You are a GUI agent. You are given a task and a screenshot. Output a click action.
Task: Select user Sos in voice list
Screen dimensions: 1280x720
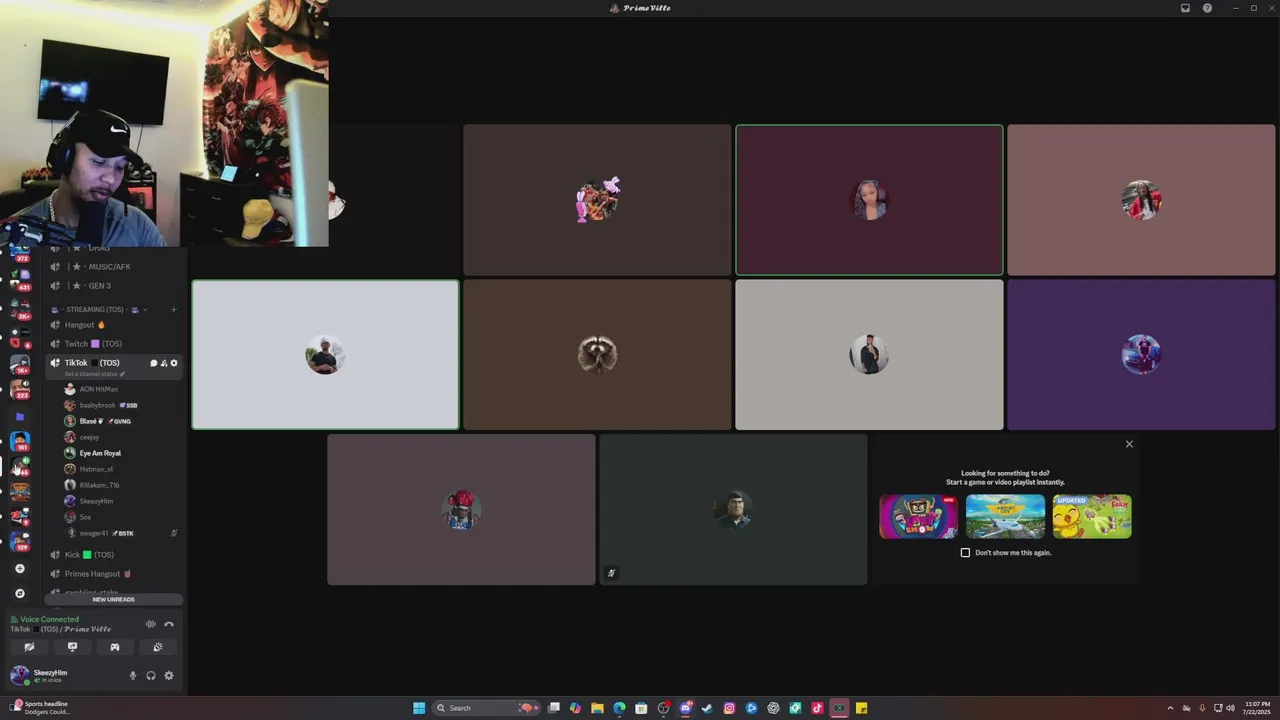(x=120, y=517)
